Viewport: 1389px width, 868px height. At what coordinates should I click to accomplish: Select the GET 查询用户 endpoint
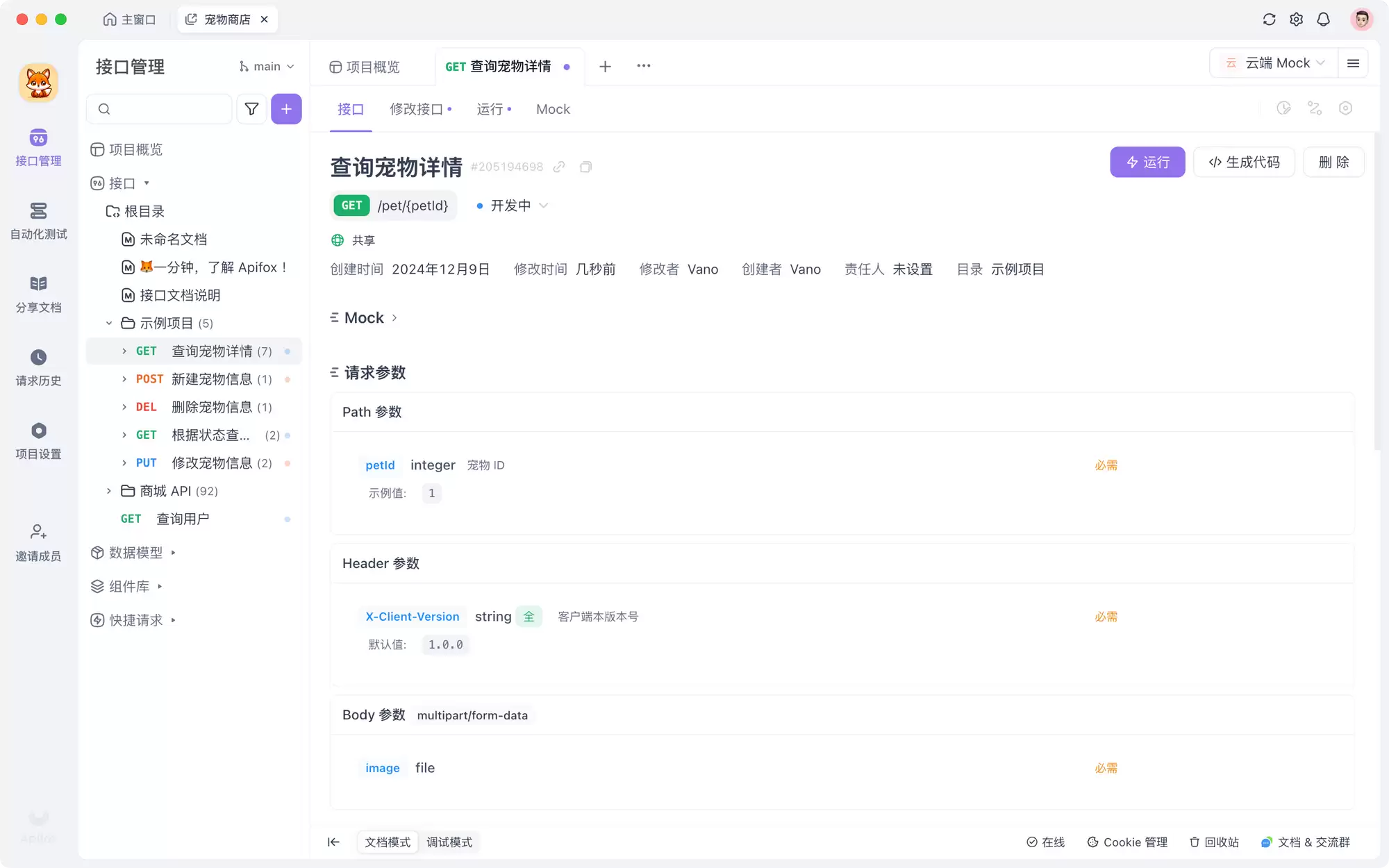tap(194, 519)
